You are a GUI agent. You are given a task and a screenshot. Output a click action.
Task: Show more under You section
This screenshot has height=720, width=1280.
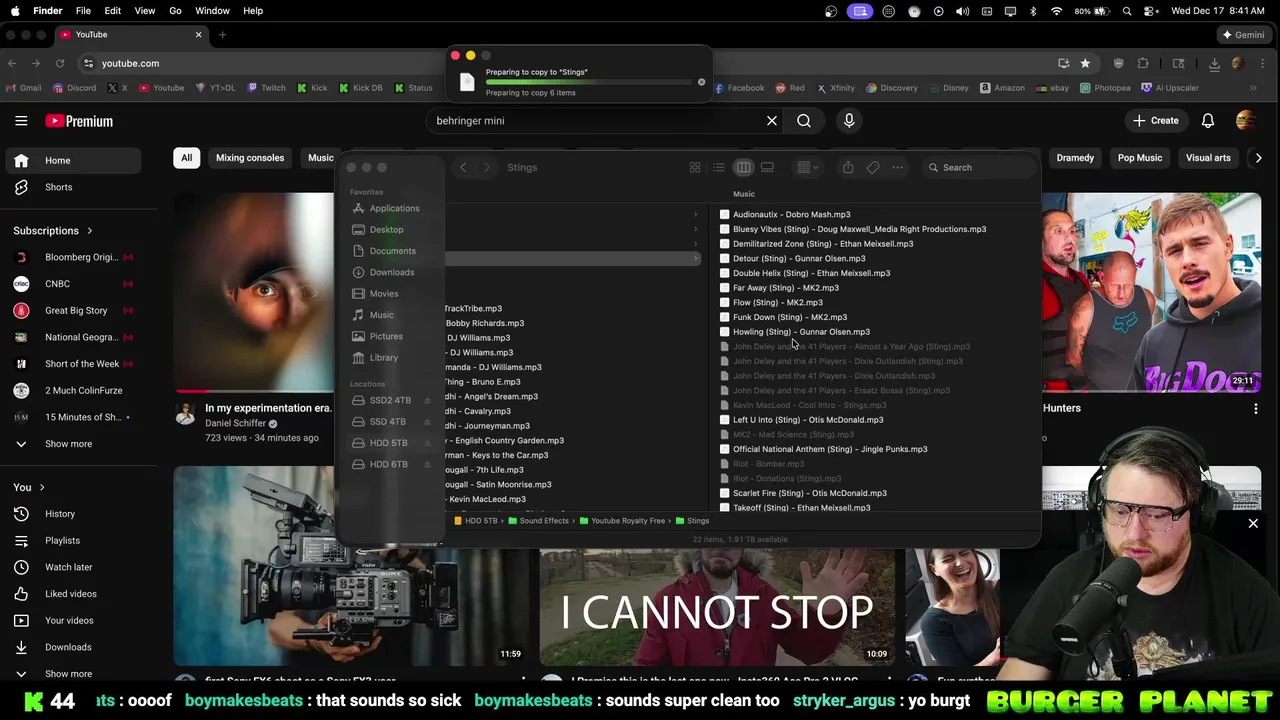68,674
